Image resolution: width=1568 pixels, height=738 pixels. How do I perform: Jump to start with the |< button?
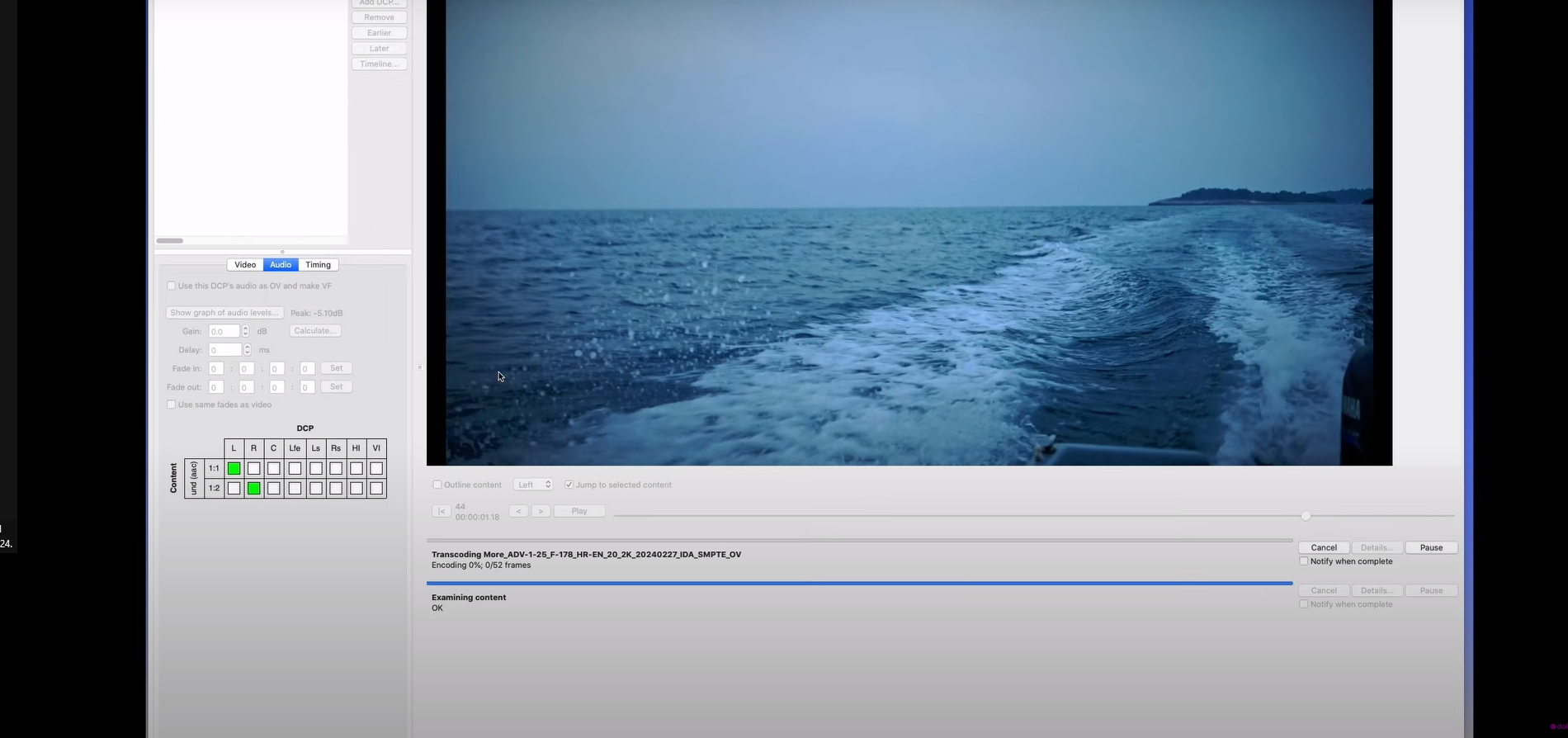[441, 511]
